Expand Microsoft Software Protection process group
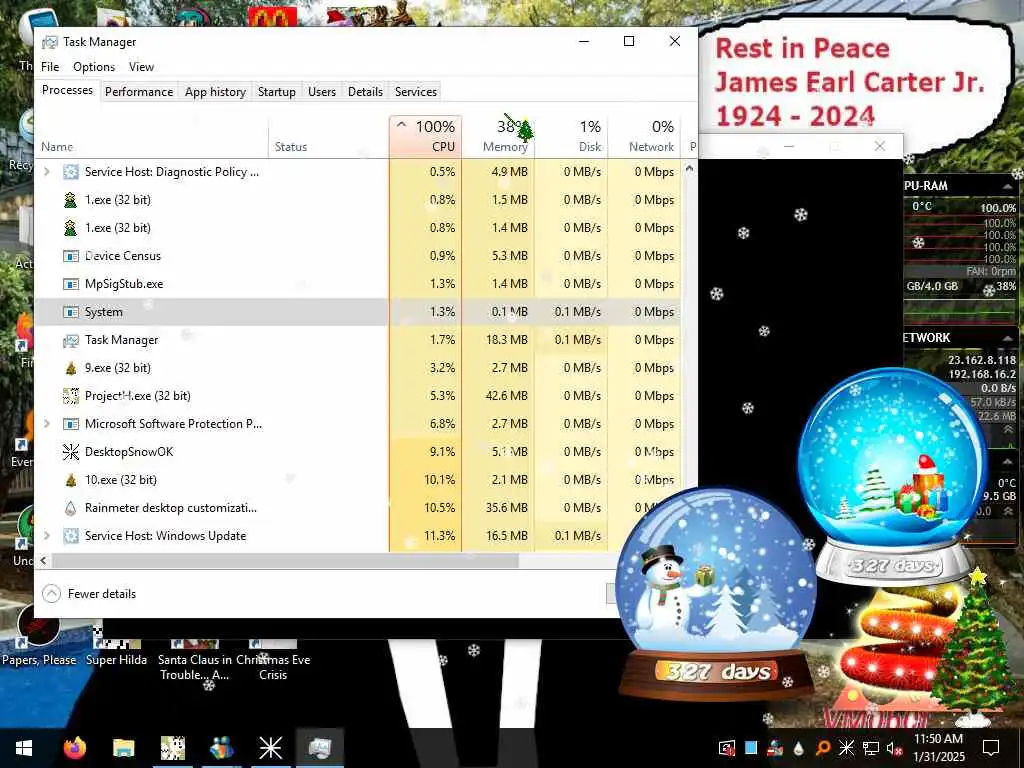The width and height of the screenshot is (1024, 768). [46, 424]
